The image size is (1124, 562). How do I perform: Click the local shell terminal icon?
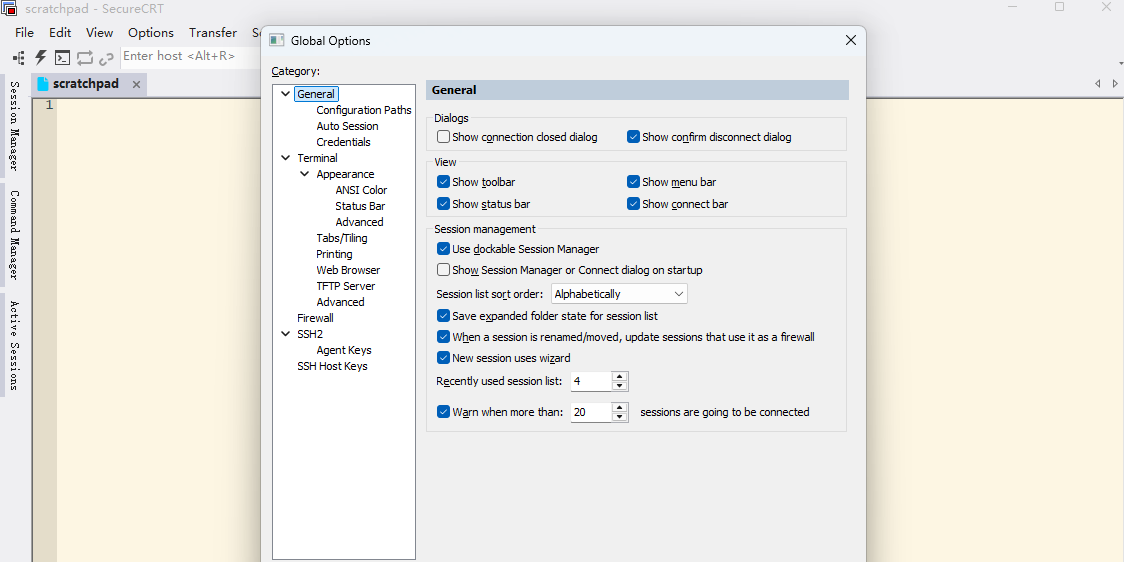[62, 57]
